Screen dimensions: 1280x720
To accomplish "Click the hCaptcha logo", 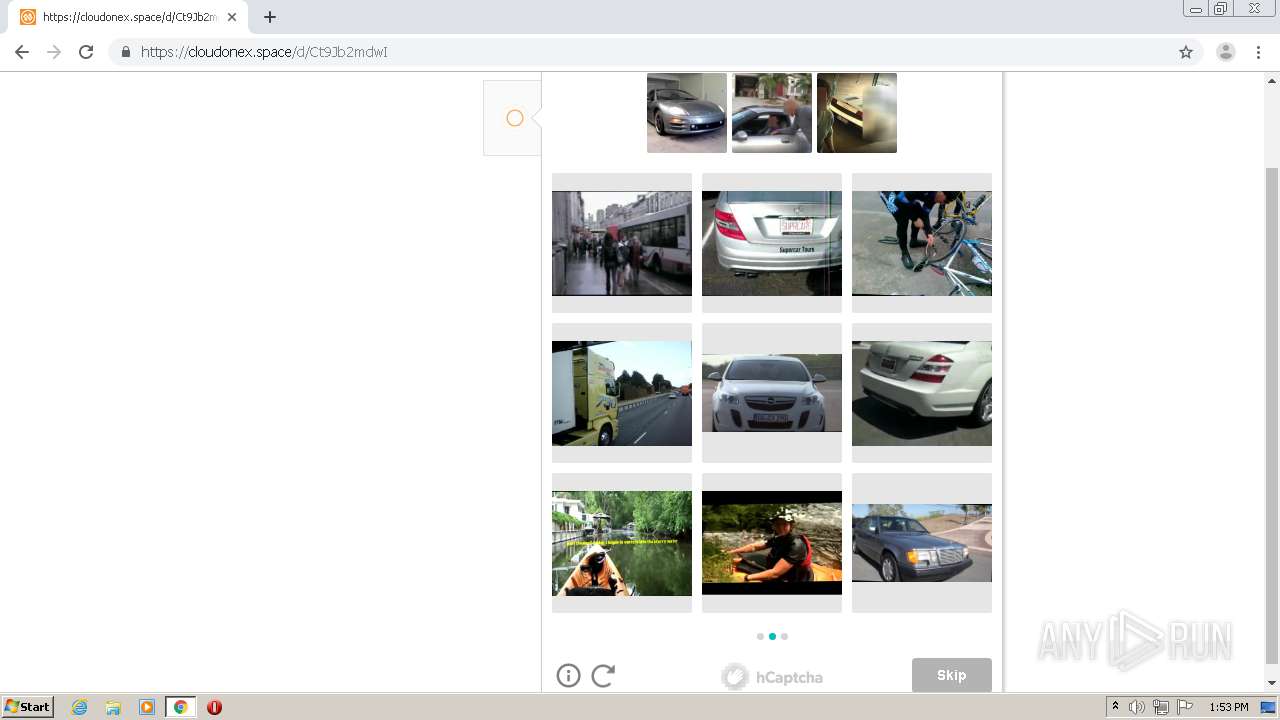I will point(772,677).
